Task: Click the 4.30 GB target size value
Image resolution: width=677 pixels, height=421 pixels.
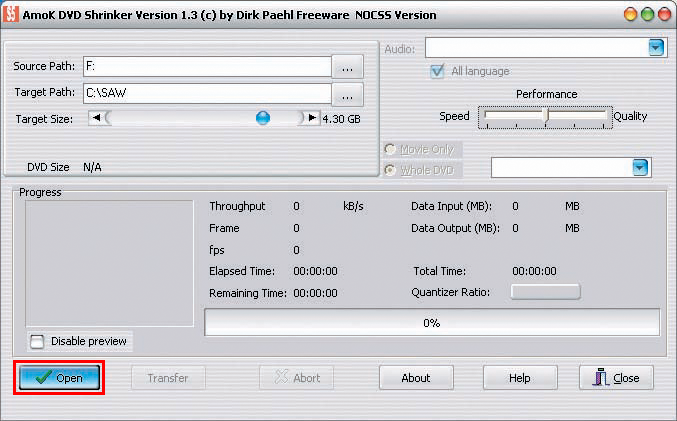Action: (342, 119)
